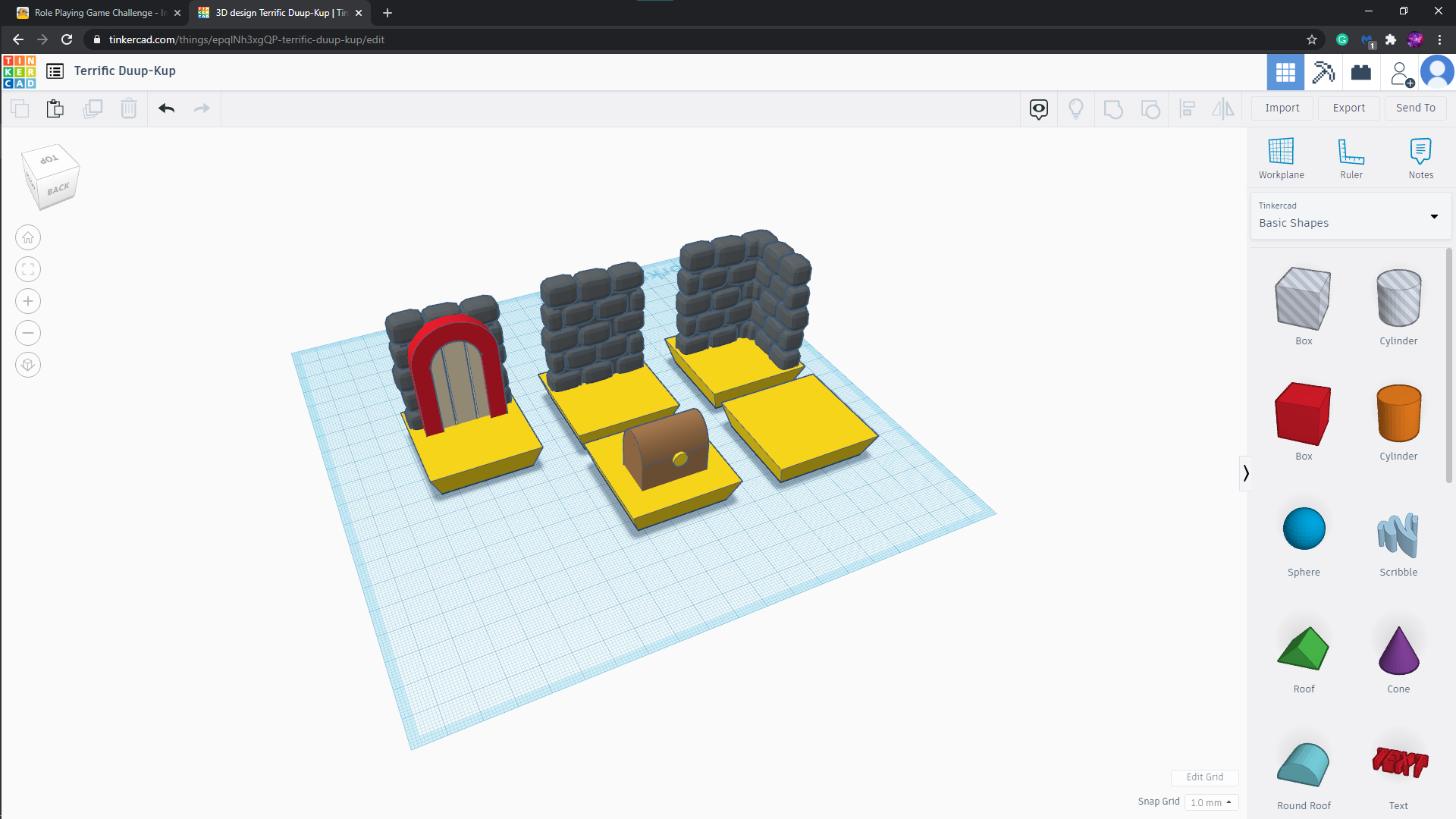Click the Show all lightbulb icon
Viewport: 1456px width, 819px height.
point(1076,109)
